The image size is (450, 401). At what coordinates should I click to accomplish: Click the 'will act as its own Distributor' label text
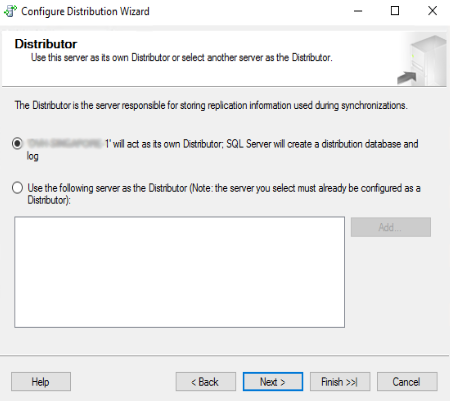(x=223, y=150)
